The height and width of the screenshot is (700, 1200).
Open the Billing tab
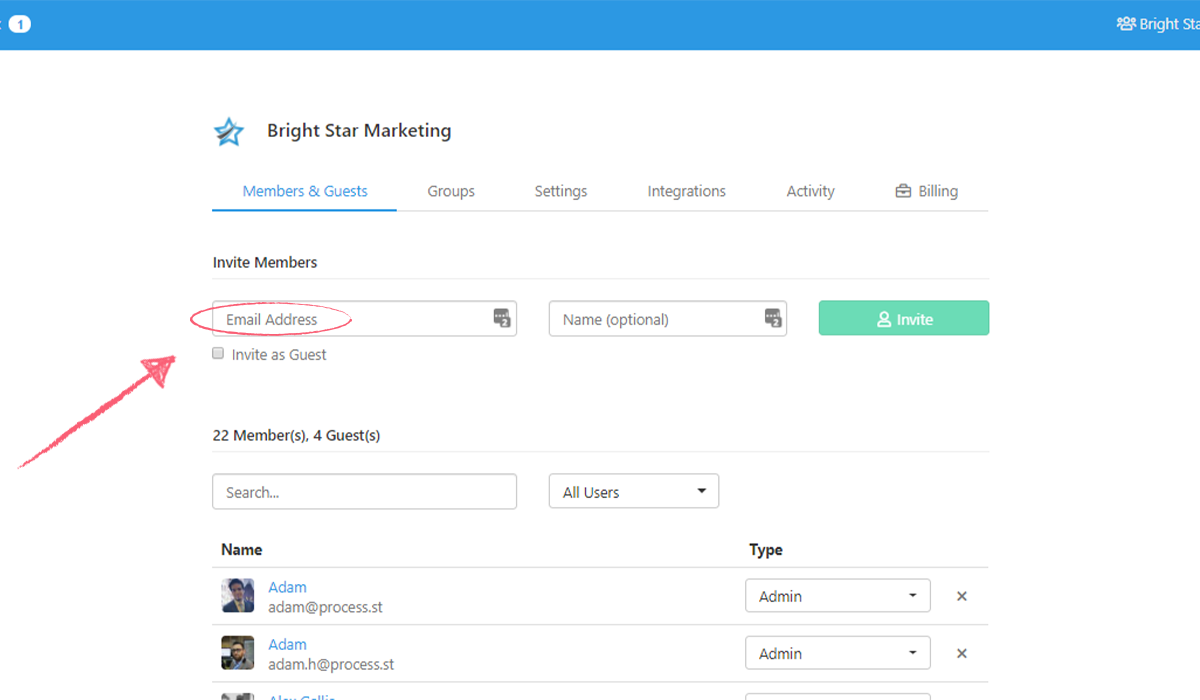point(927,191)
